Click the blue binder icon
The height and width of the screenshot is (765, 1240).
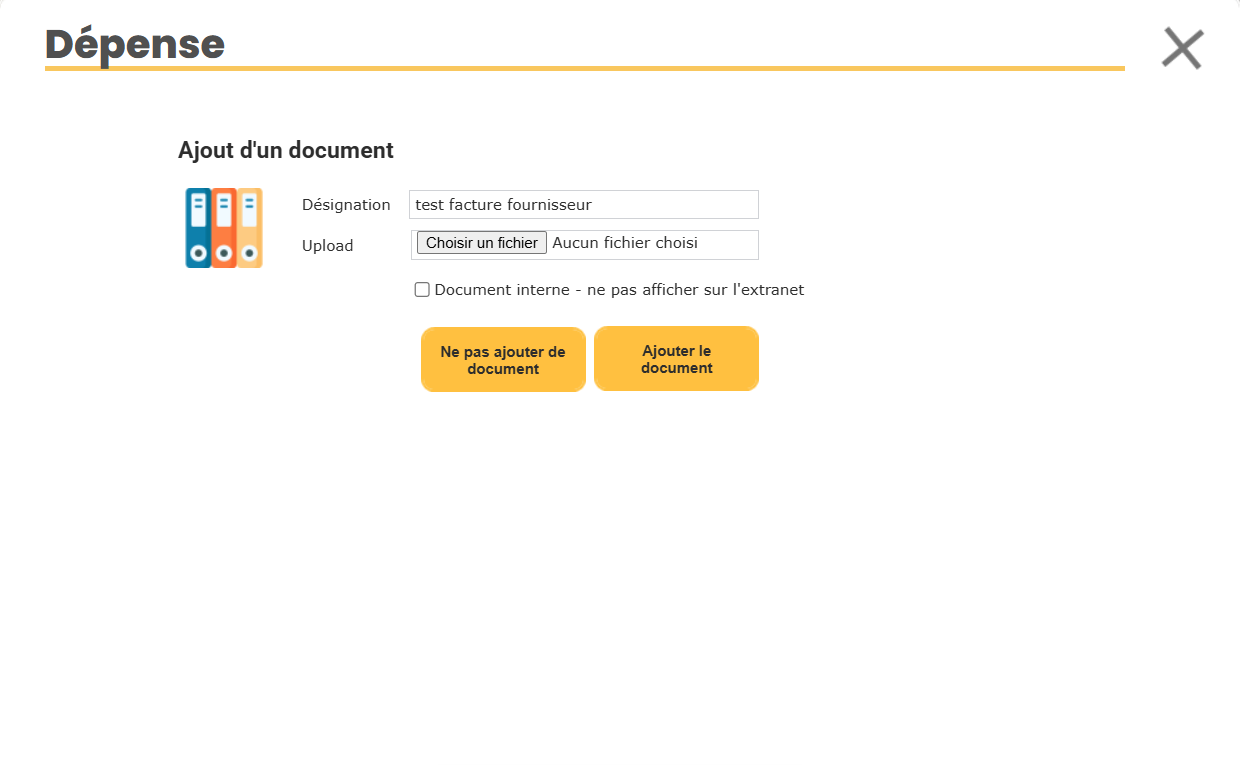tap(198, 228)
